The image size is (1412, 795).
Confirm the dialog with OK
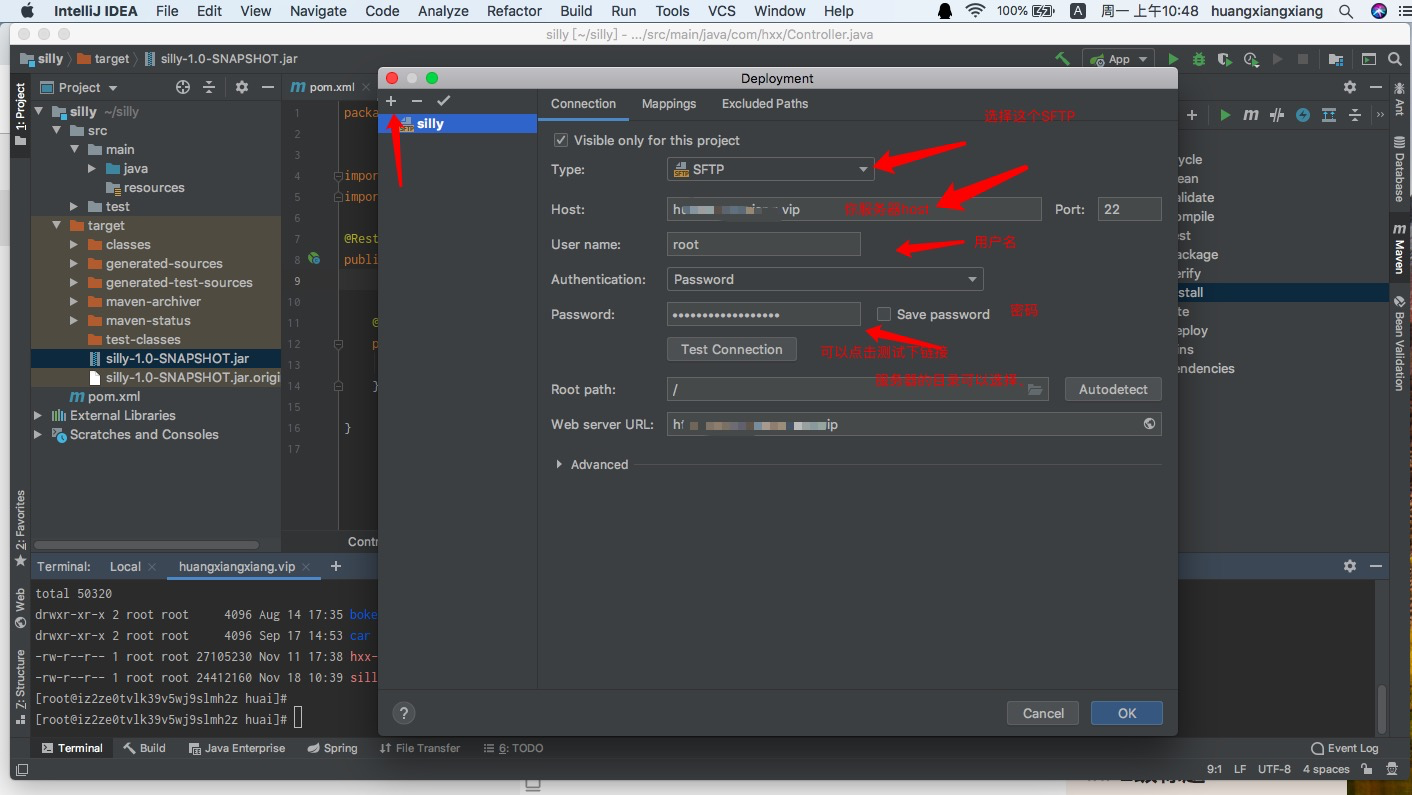click(x=1127, y=713)
